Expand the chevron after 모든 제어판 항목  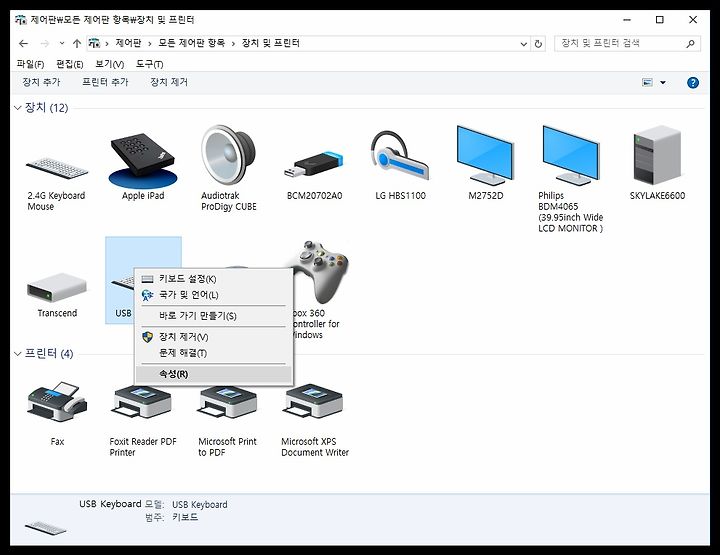click(x=233, y=44)
